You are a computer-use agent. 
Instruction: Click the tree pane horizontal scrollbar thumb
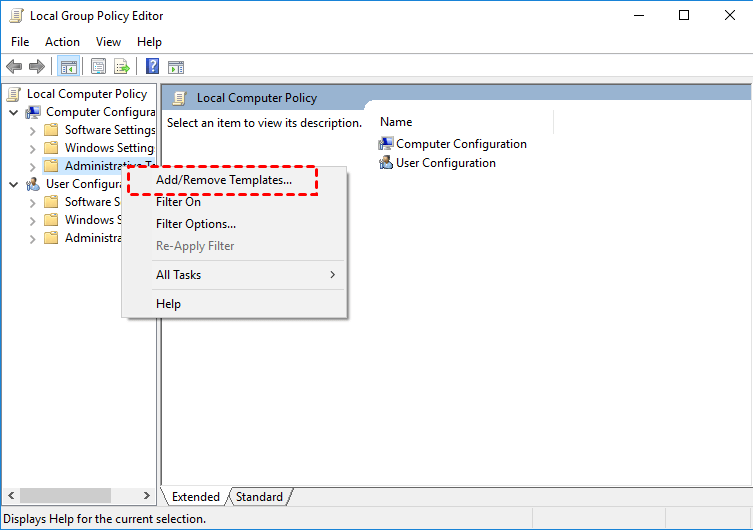[x=65, y=495]
